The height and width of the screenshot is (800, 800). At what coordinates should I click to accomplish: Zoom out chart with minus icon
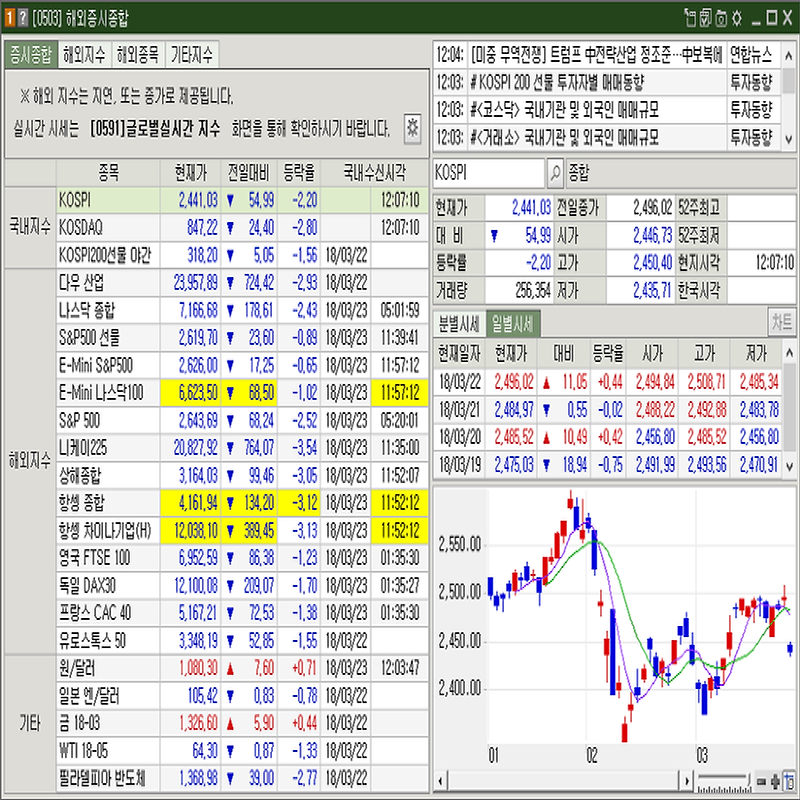pyautogui.click(x=763, y=780)
